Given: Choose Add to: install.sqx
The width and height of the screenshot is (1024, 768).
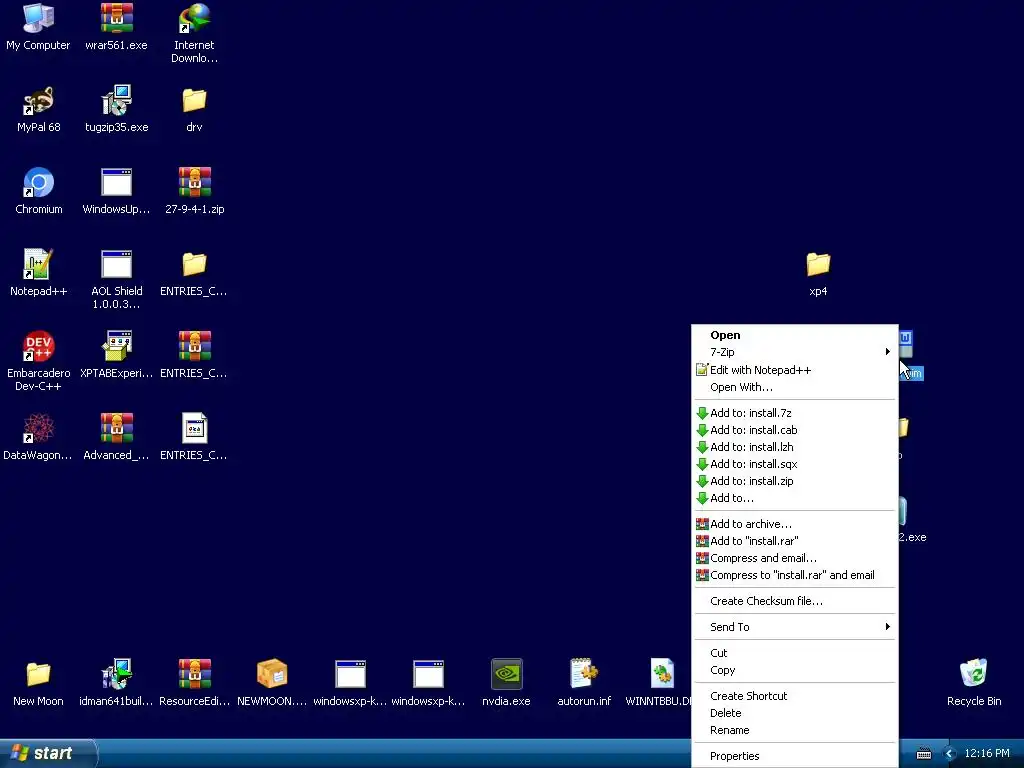Looking at the screenshot, I should [795, 464].
